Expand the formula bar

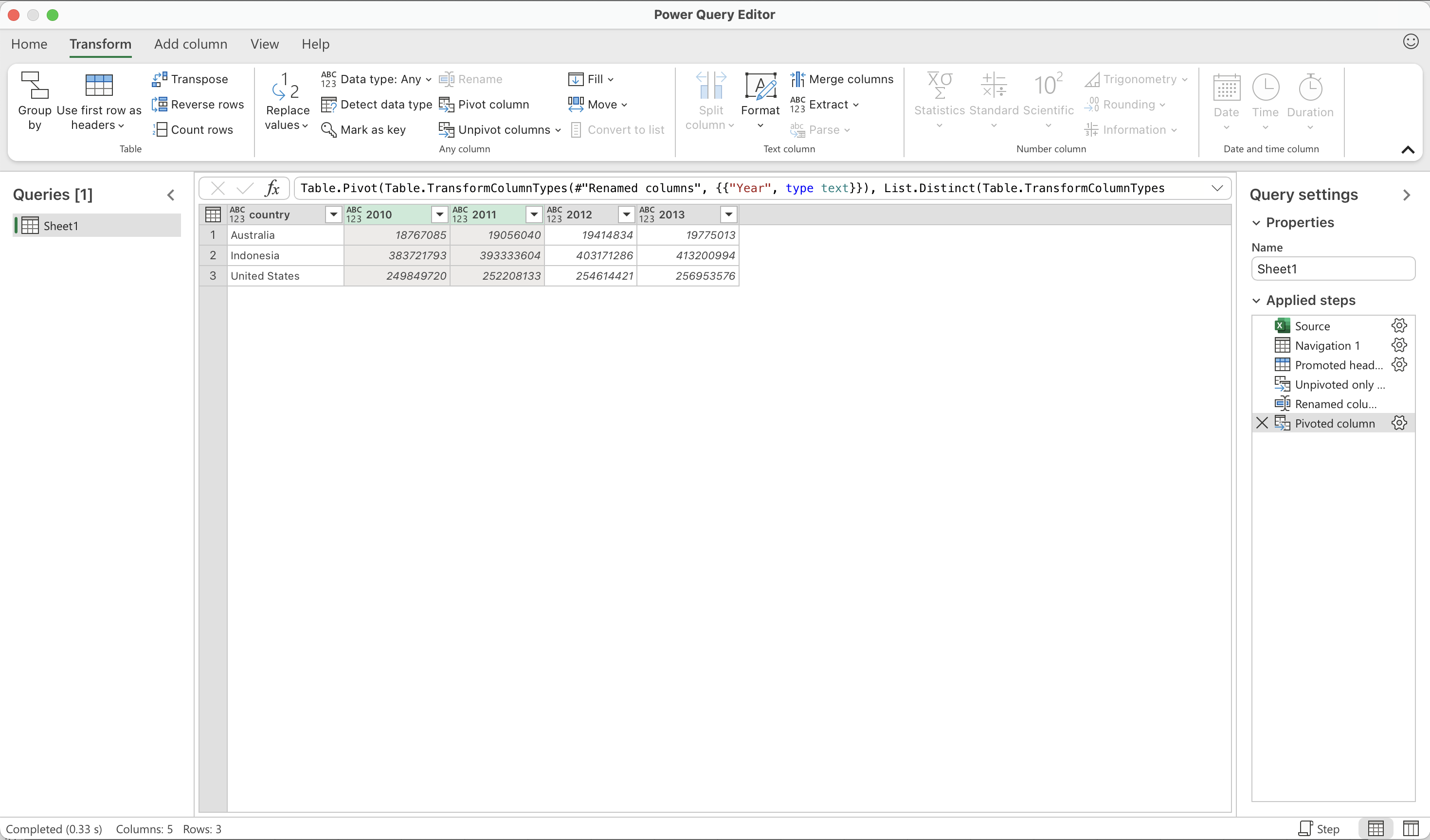click(x=1217, y=188)
